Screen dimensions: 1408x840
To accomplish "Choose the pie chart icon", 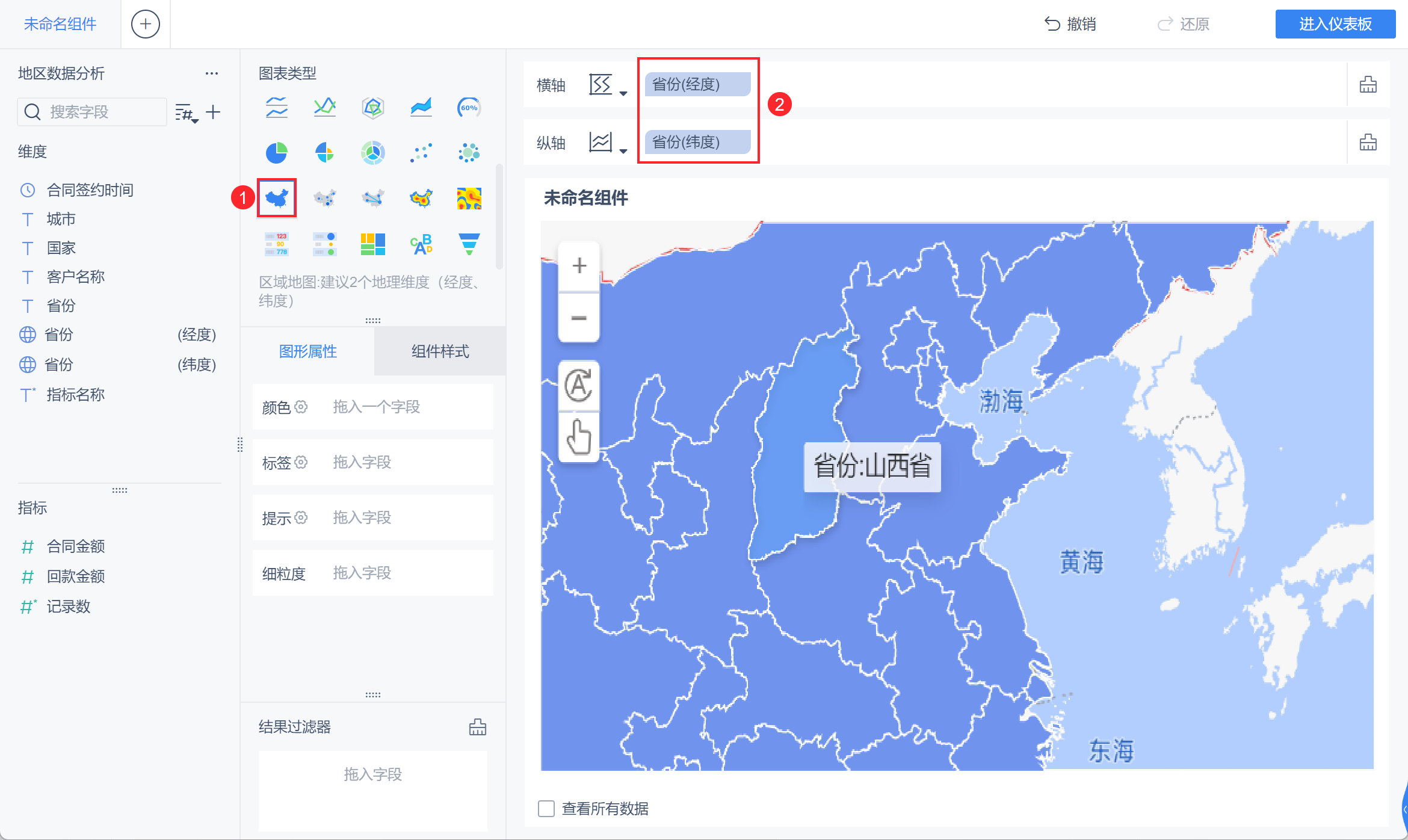I will click(277, 153).
